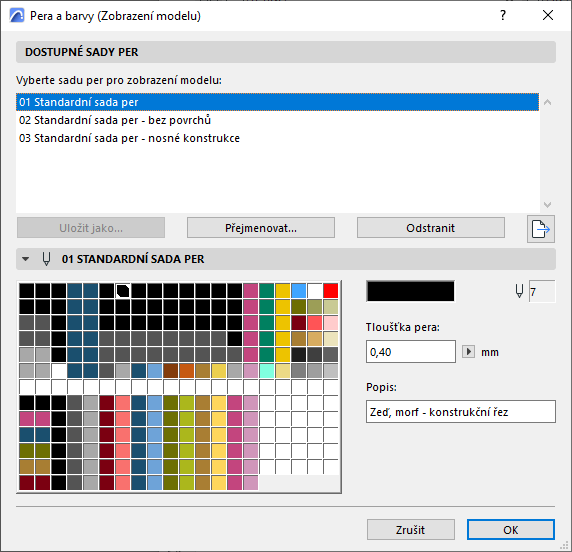The width and height of the screenshot is (572, 552).
Task: Click the Odstranit button
Action: tap(431, 228)
